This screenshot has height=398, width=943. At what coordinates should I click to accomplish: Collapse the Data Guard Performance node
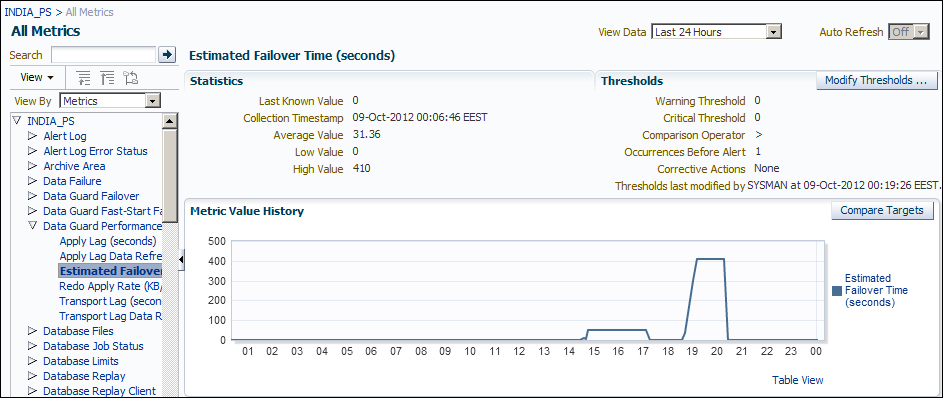(32, 226)
